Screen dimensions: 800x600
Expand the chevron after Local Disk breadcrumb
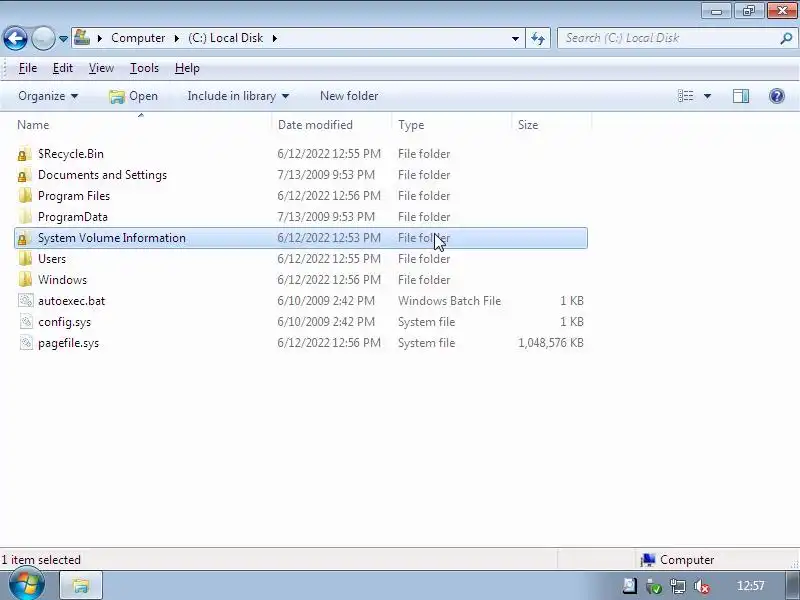pyautogui.click(x=275, y=38)
